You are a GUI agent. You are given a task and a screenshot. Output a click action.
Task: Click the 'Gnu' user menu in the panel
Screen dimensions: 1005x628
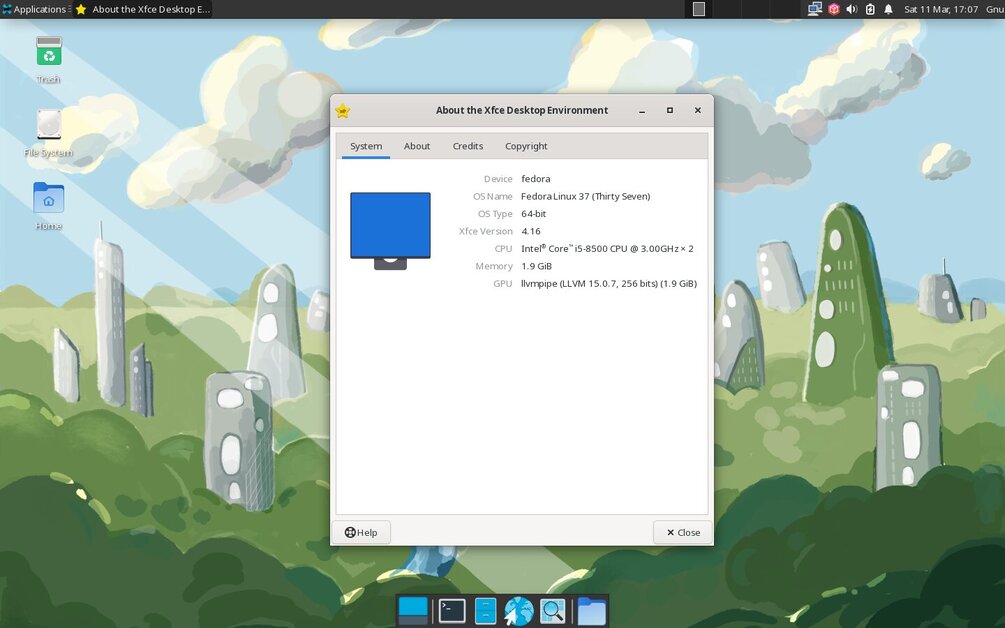995,9
